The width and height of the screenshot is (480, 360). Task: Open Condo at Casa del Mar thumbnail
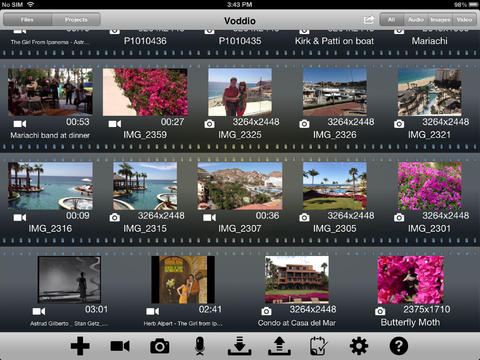click(x=297, y=280)
